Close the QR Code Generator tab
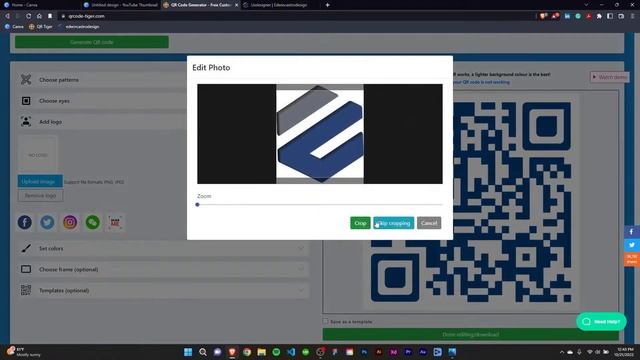Screen dimensions: 640x360 pos(236,5)
